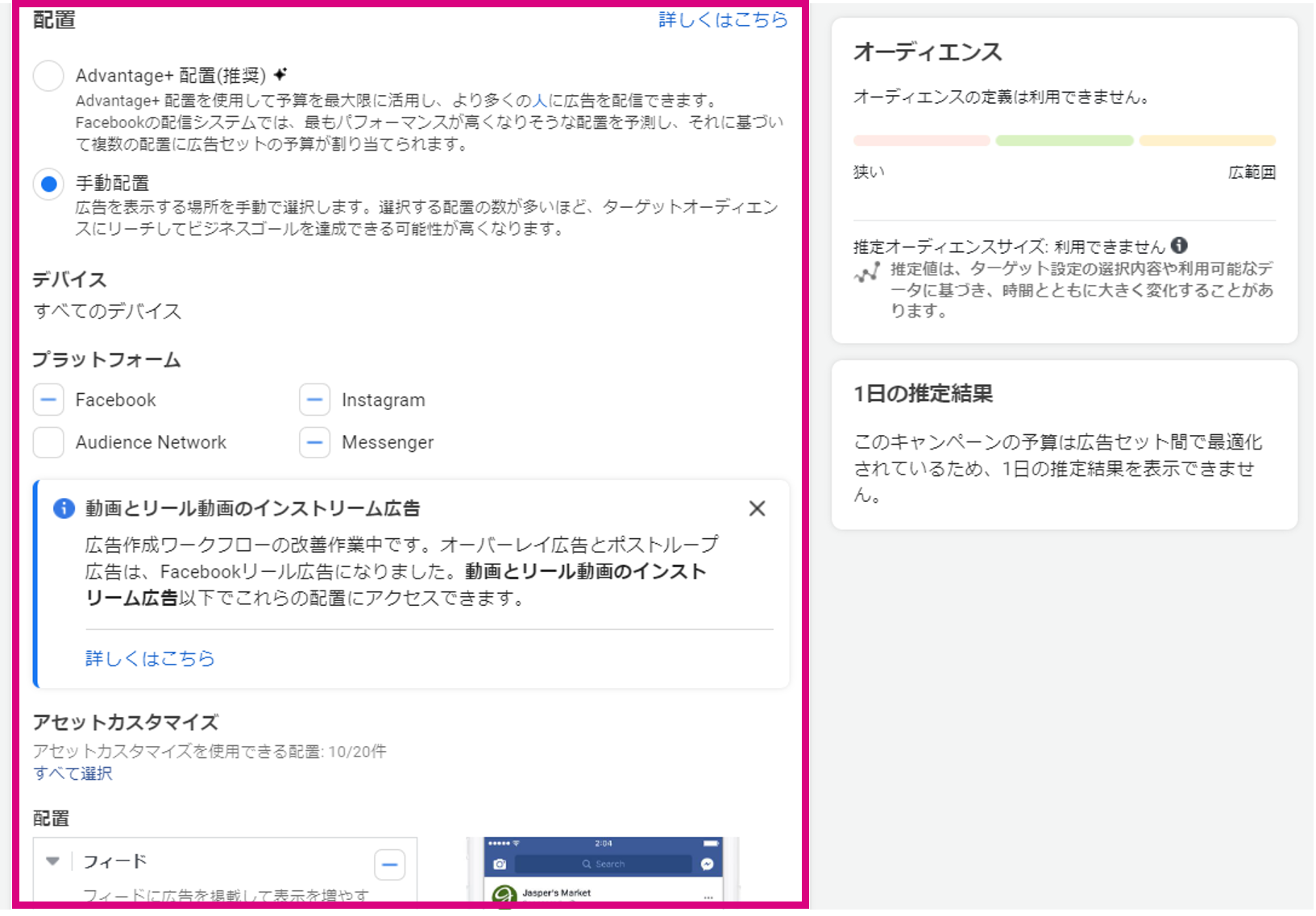Open 詳しくはこちら link beside 配置 heading
Viewport: 1316px width, 916px height.
point(723,19)
